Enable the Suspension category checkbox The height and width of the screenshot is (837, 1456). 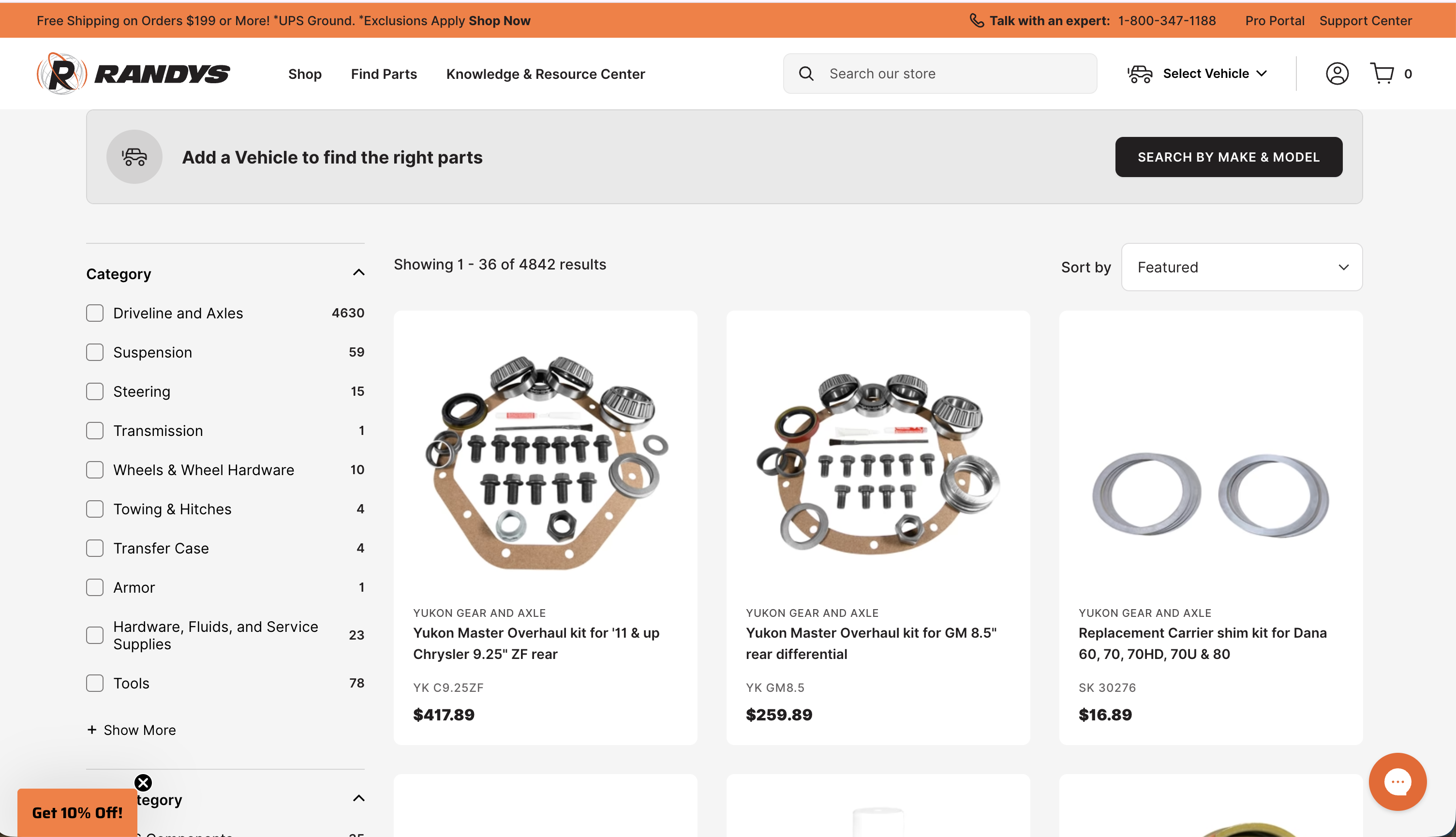point(95,352)
